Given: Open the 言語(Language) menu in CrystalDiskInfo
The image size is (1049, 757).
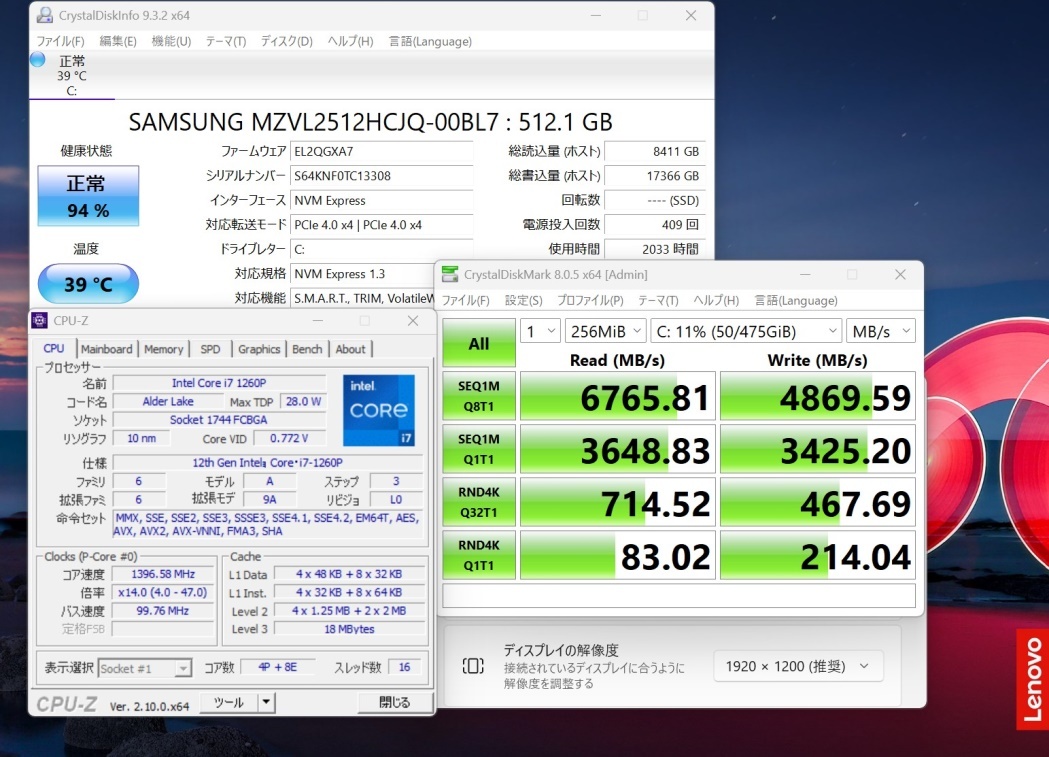Looking at the screenshot, I should point(430,41).
